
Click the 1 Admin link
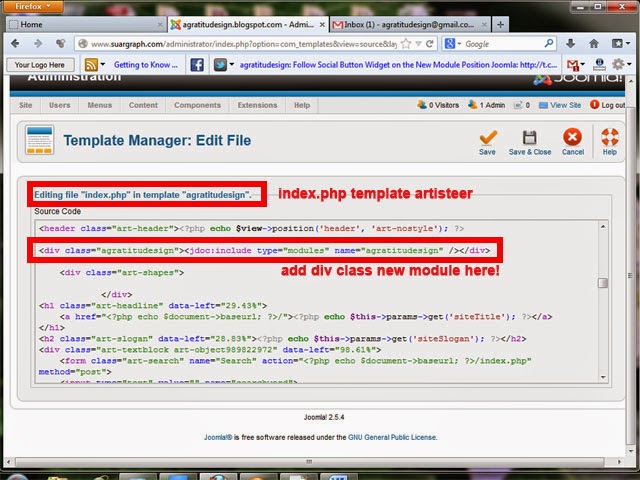(492, 105)
